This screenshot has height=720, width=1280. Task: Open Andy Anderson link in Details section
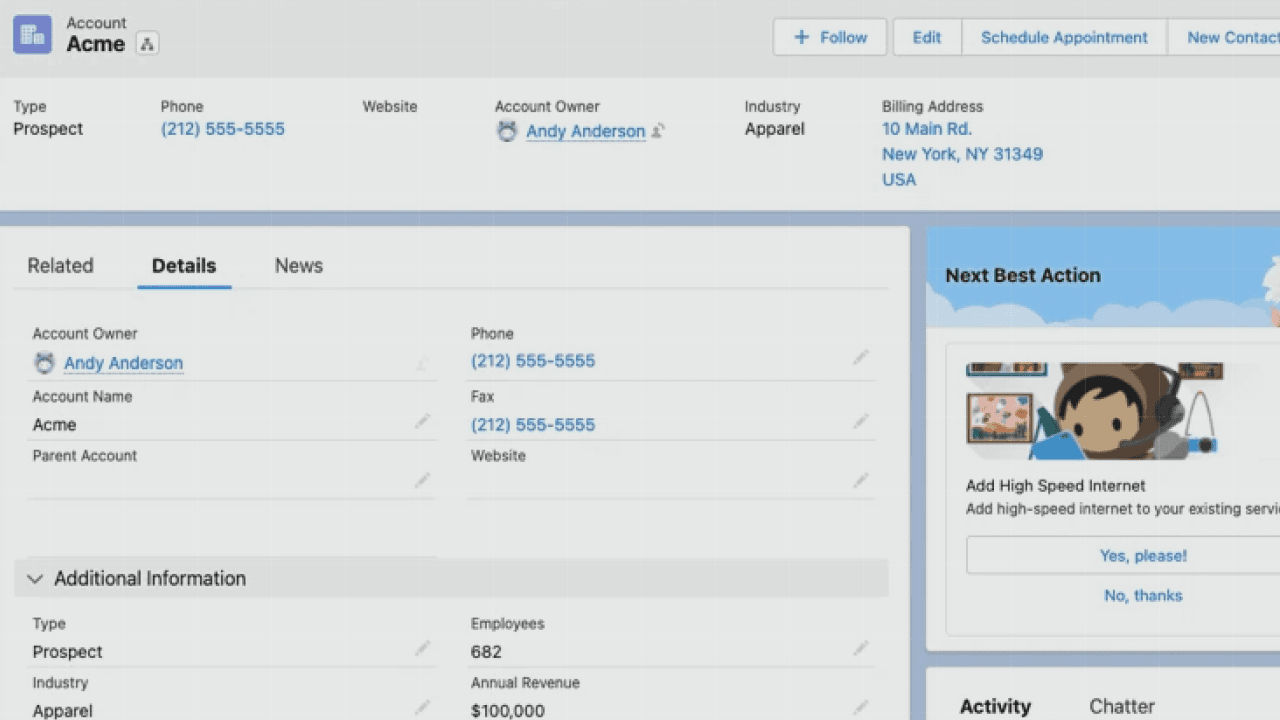(x=124, y=363)
